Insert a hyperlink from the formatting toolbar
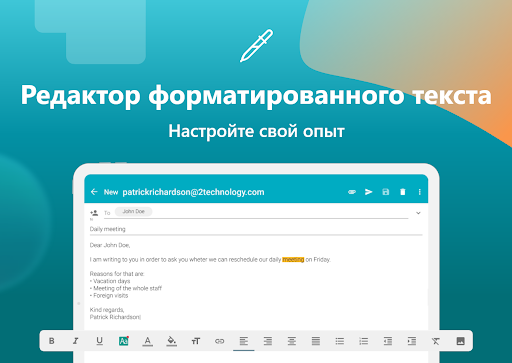Viewport: 512px width, 363px height. 219,341
